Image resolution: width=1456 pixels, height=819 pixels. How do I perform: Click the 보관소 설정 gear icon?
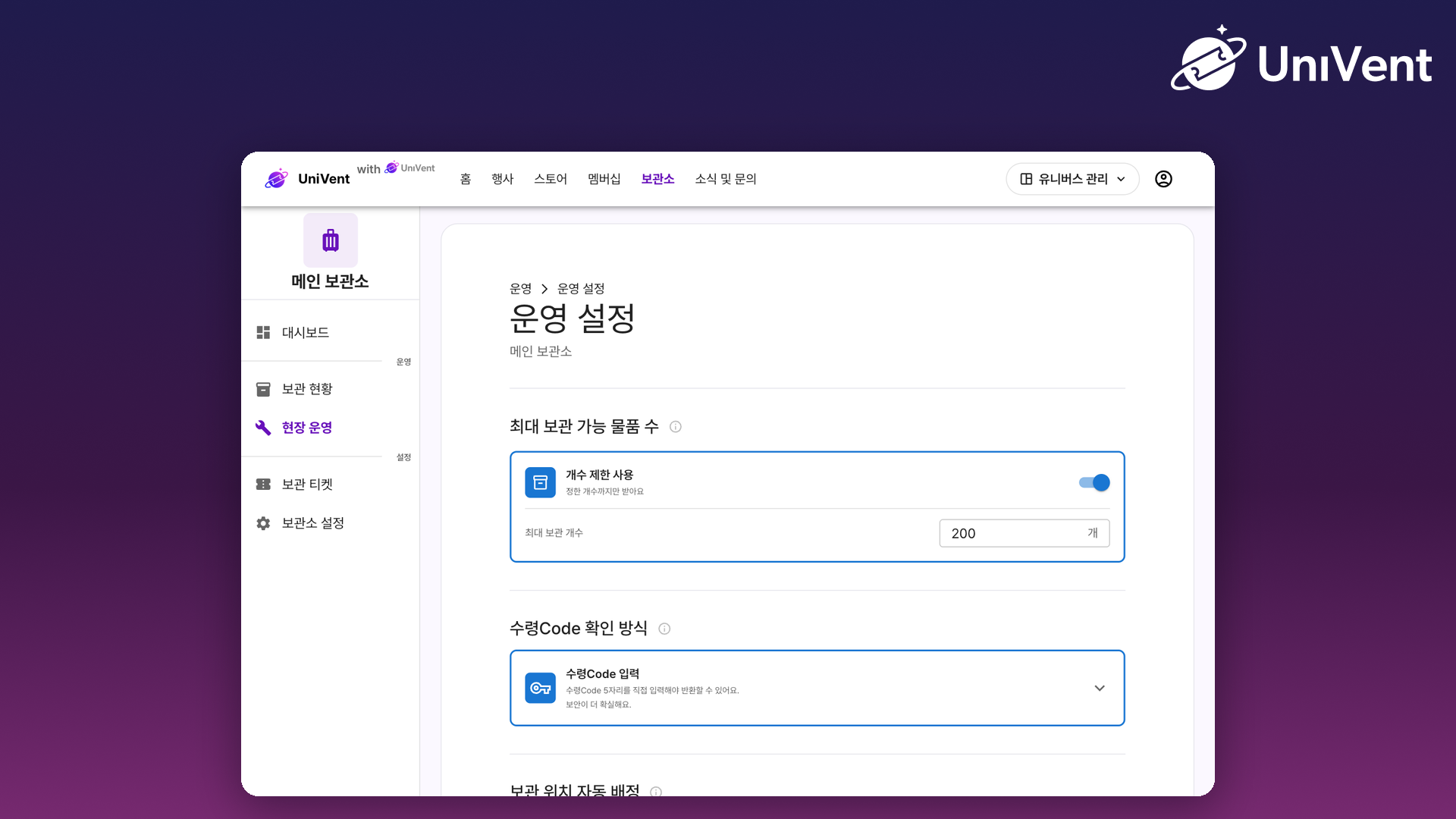[263, 523]
